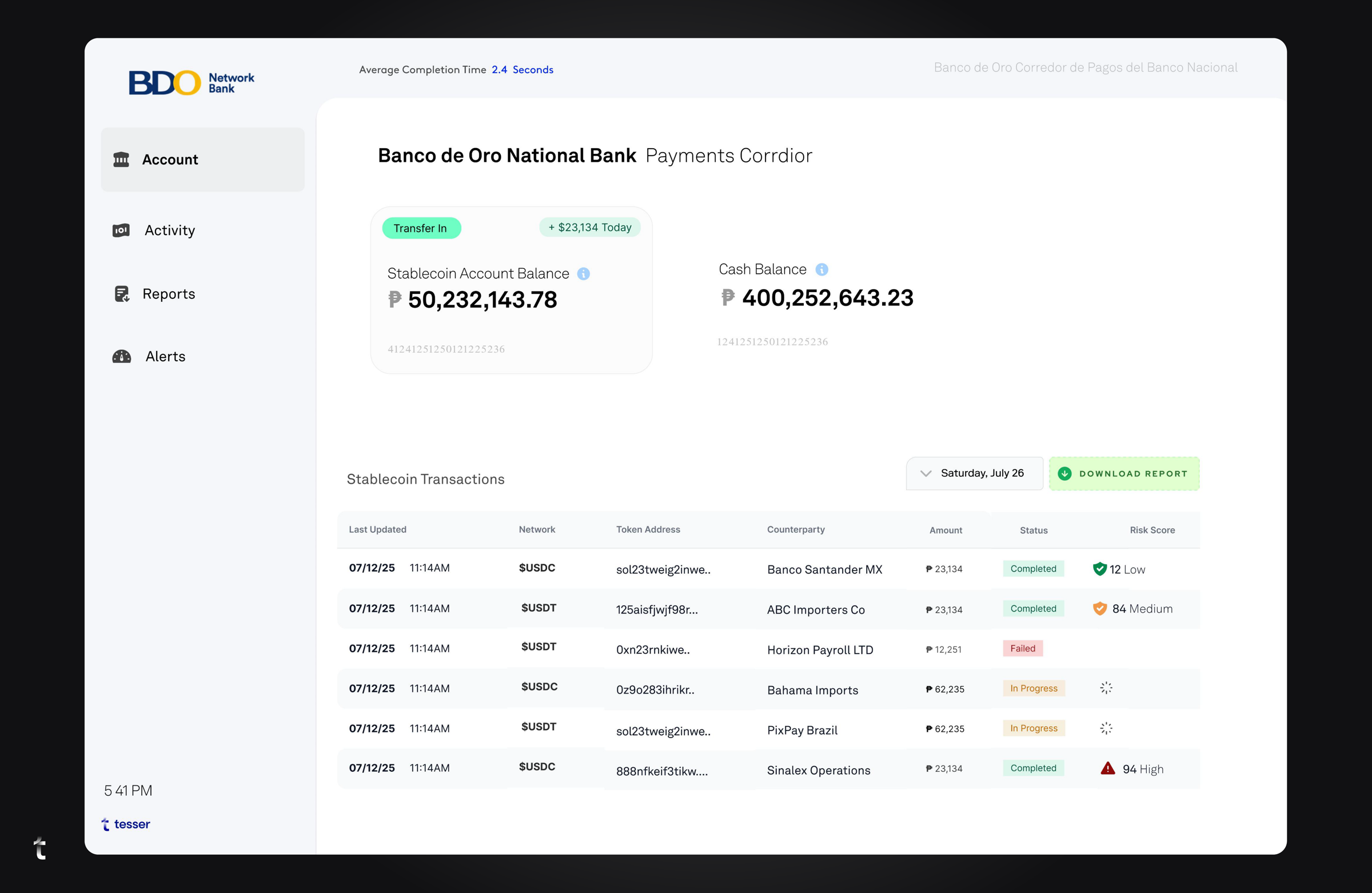The height and width of the screenshot is (893, 1372).
Task: Click the Completed status for ABC Importers Co
Action: pyautogui.click(x=1033, y=609)
